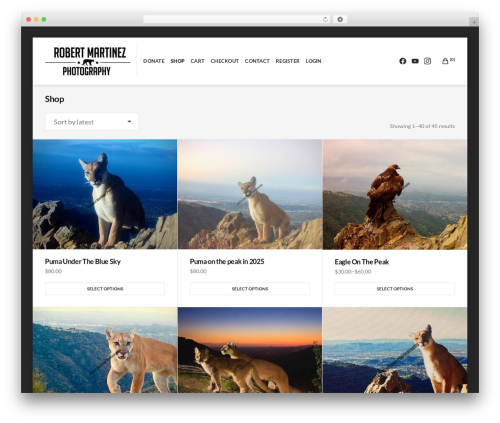This screenshot has height=423, width=500.
Task: Click the price under Puma on the peak in 2025
Action: point(198,271)
